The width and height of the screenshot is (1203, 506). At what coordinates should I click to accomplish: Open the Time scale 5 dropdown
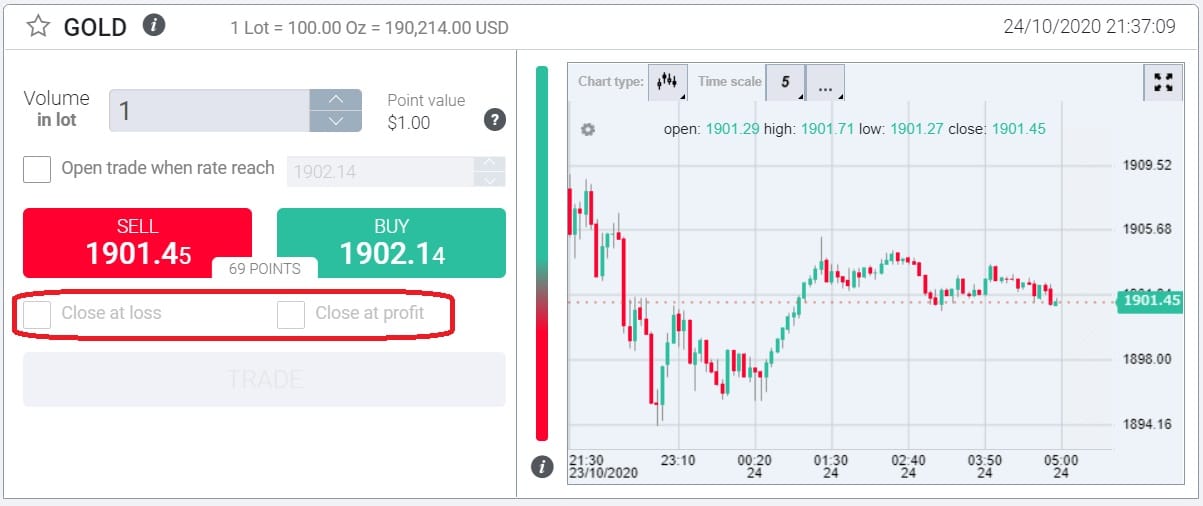tap(785, 83)
